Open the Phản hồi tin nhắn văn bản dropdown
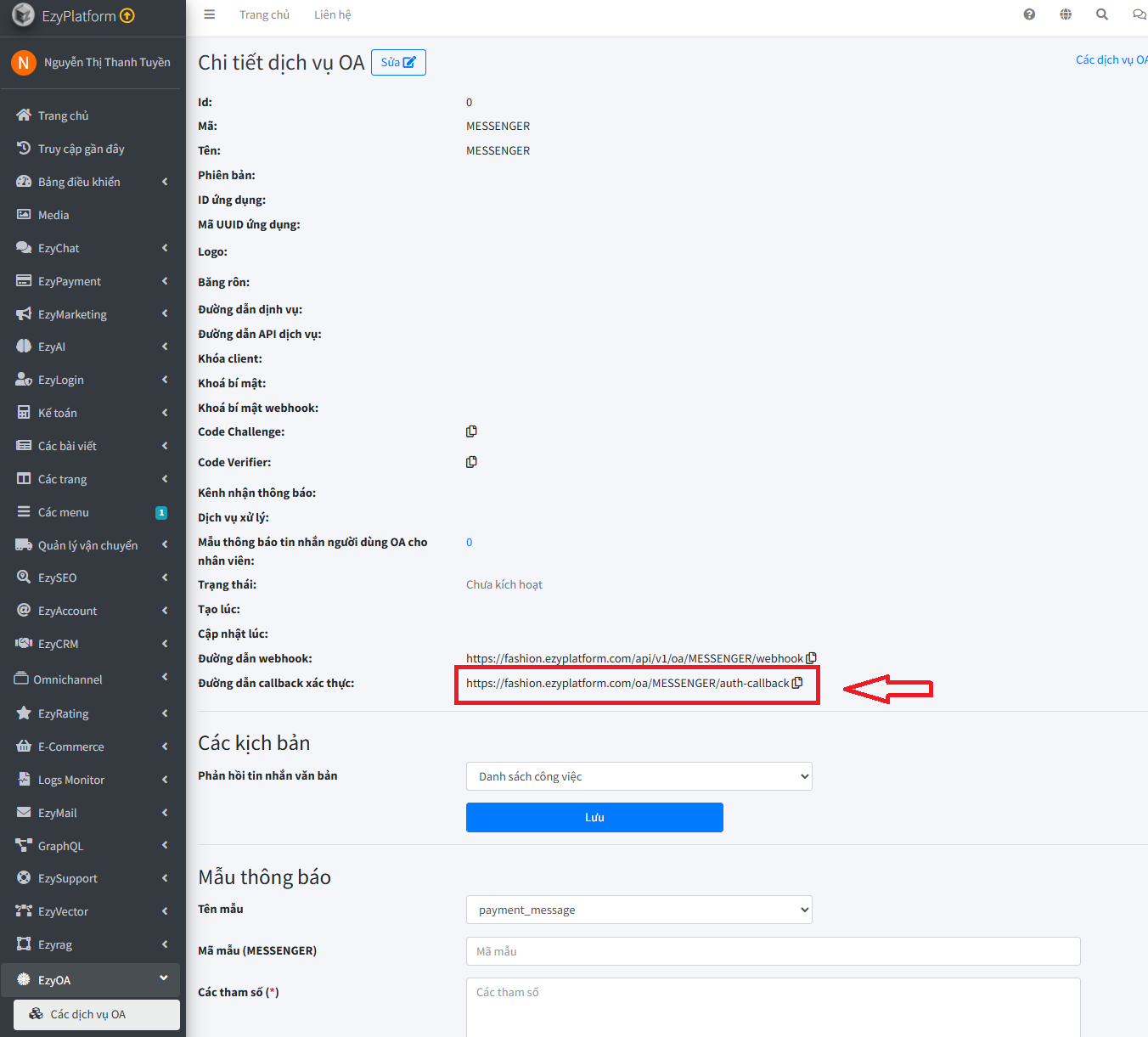The width and height of the screenshot is (1148, 1037). point(639,776)
